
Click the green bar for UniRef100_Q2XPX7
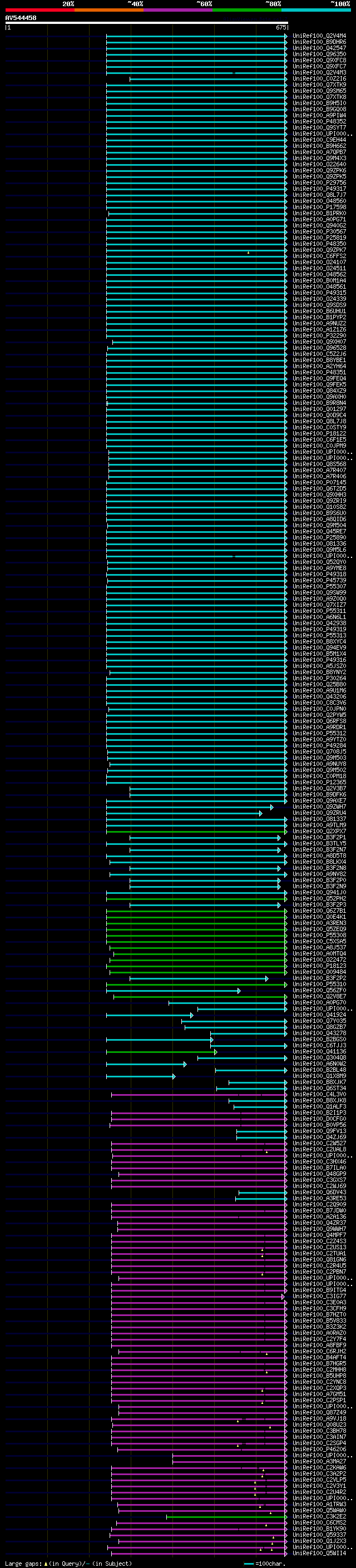(196, 832)
